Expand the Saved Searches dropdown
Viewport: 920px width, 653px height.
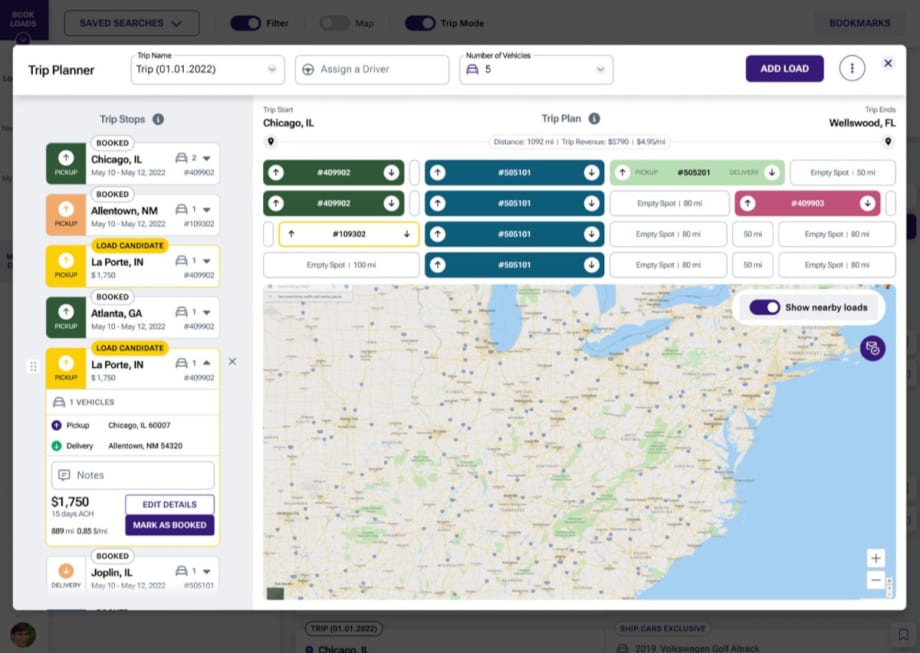pos(131,22)
